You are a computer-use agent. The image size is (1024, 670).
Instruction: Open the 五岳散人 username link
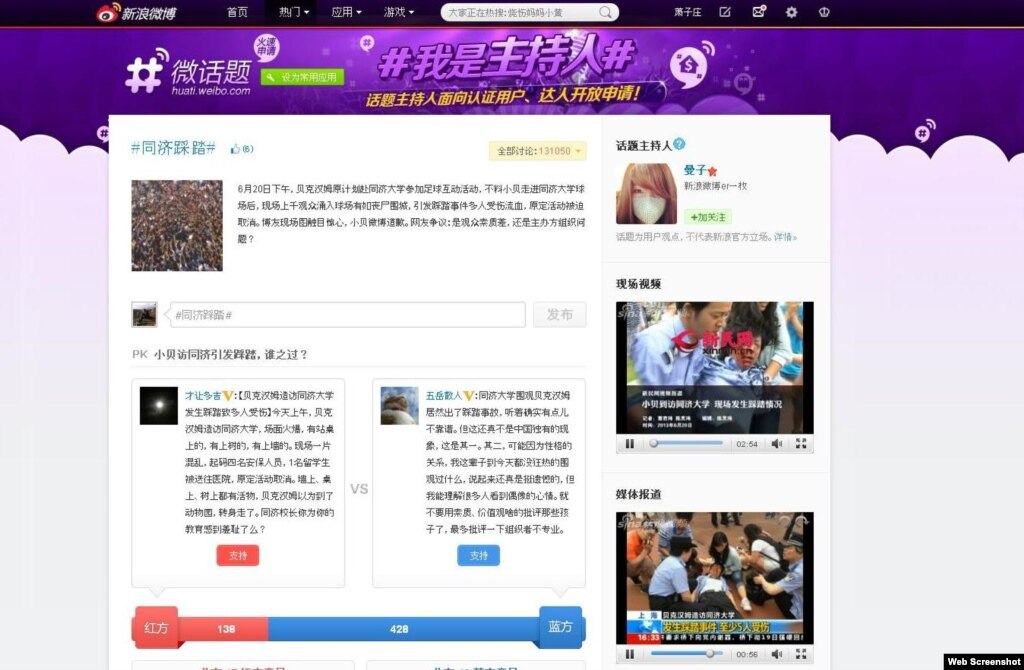[444, 396]
